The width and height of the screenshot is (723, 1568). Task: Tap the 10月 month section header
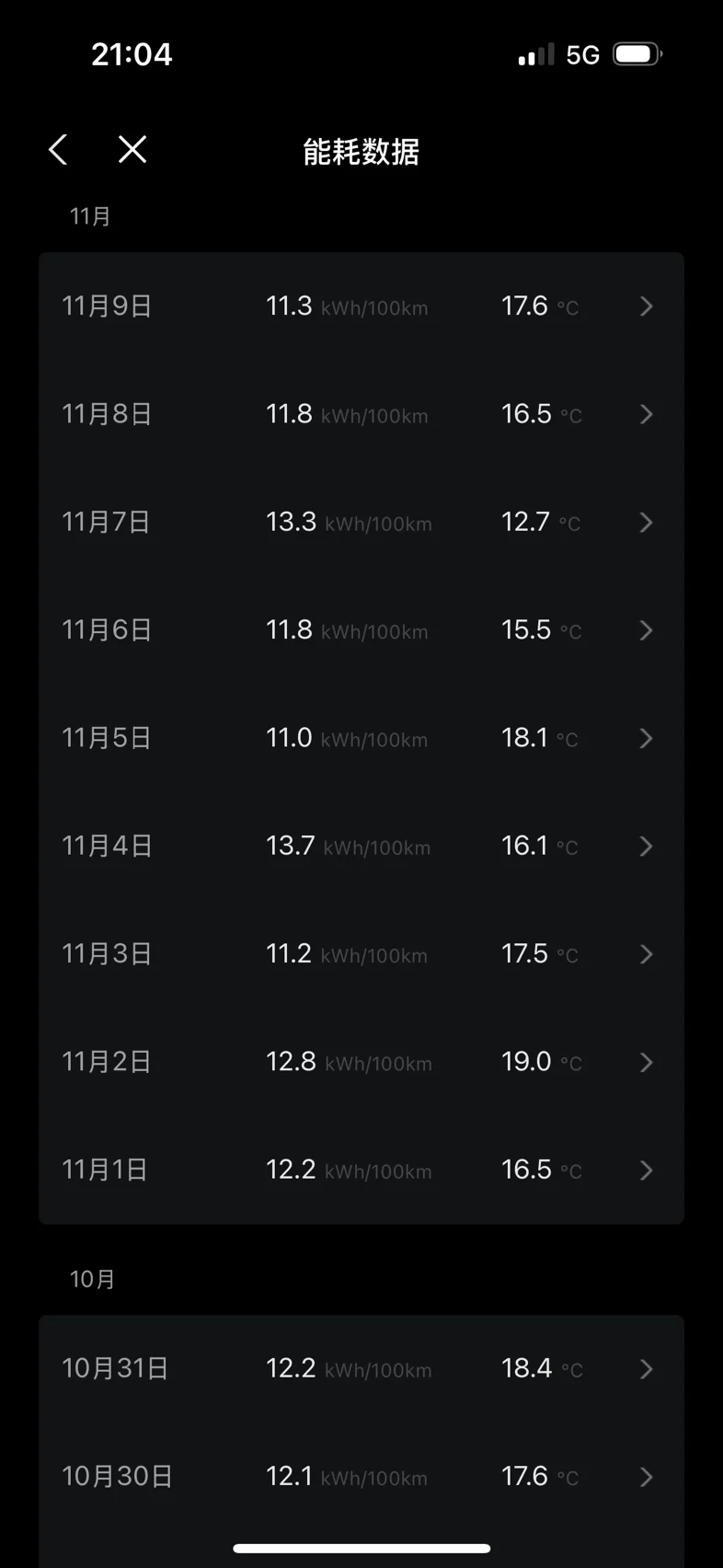tap(92, 1279)
